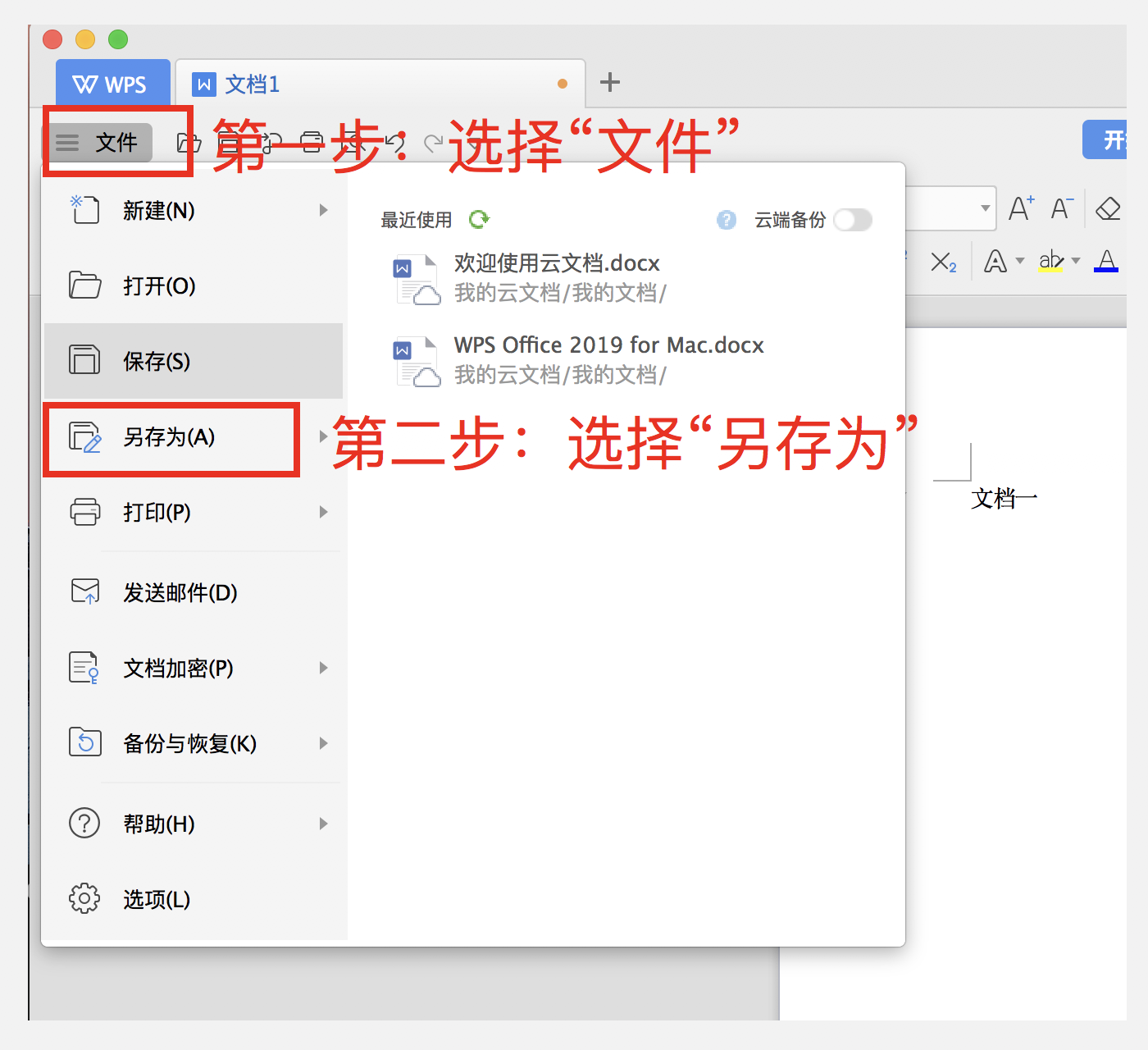The width and height of the screenshot is (1148, 1050).
Task: Apply the text highlight ab icon
Action: (x=1051, y=262)
